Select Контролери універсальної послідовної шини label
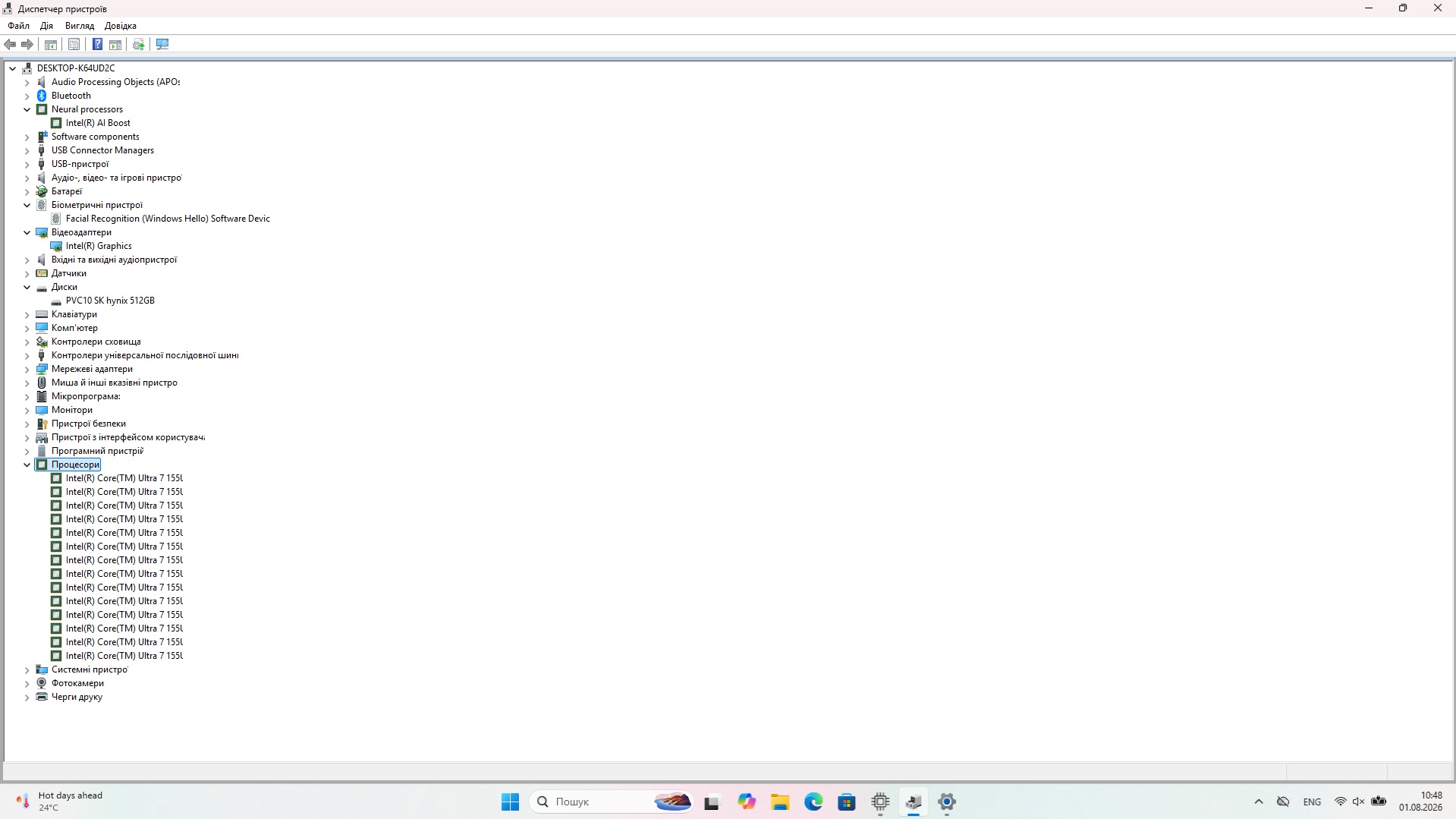This screenshot has width=1456, height=819. 145,355
